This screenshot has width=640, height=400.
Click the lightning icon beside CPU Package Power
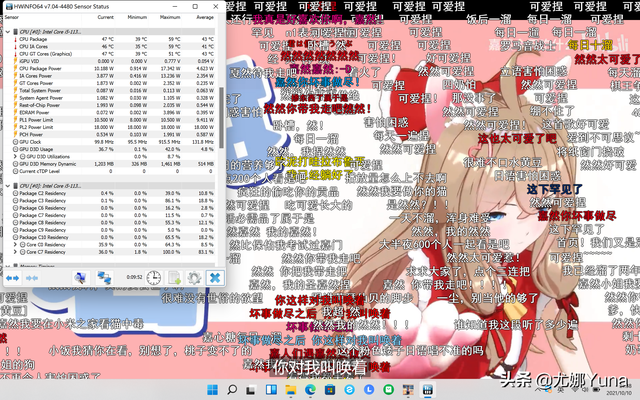coord(16,69)
